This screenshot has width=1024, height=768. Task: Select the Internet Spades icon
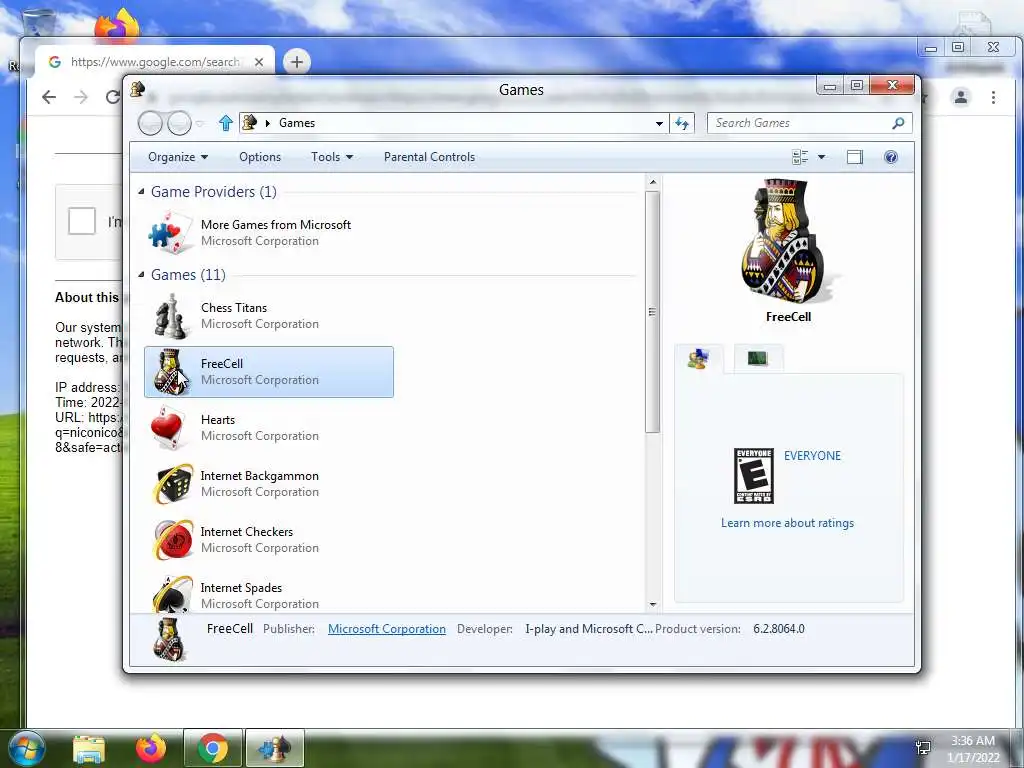172,594
